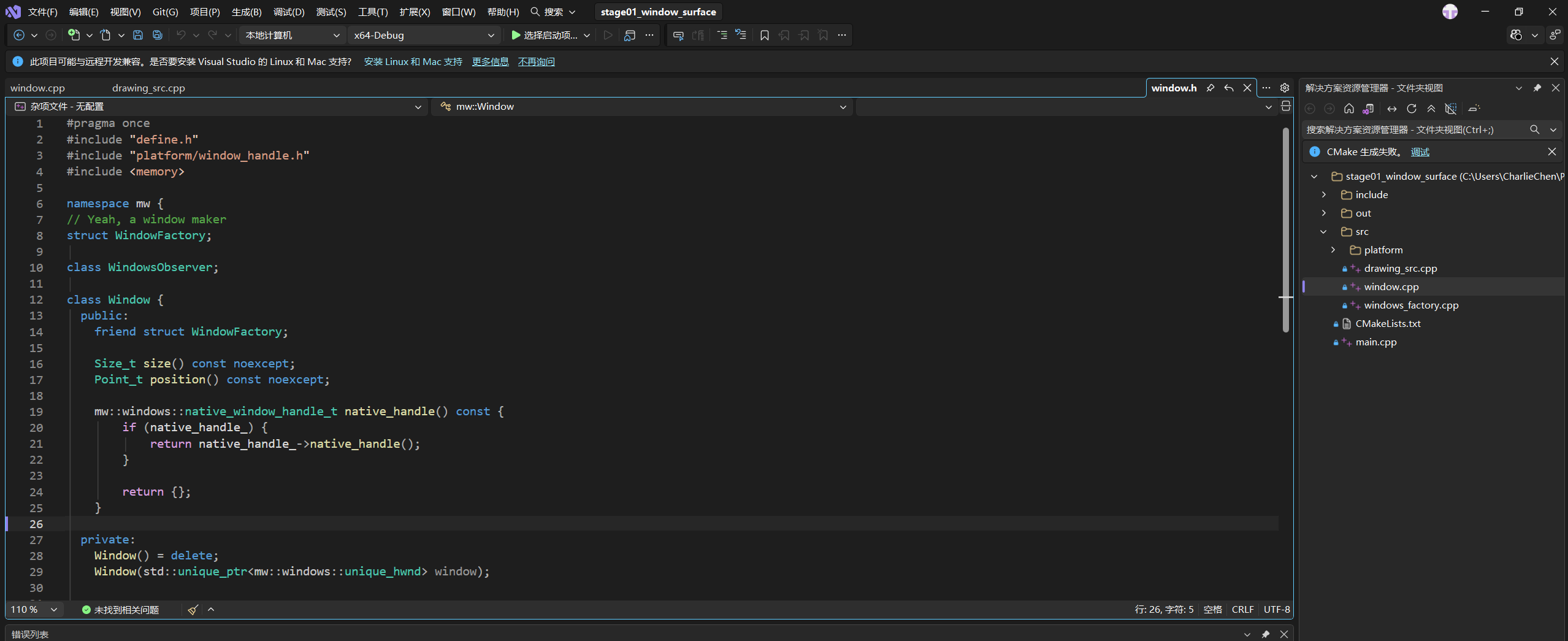This screenshot has width=1568, height=641.
Task: Click the green start debugging play icon
Action: point(516,35)
